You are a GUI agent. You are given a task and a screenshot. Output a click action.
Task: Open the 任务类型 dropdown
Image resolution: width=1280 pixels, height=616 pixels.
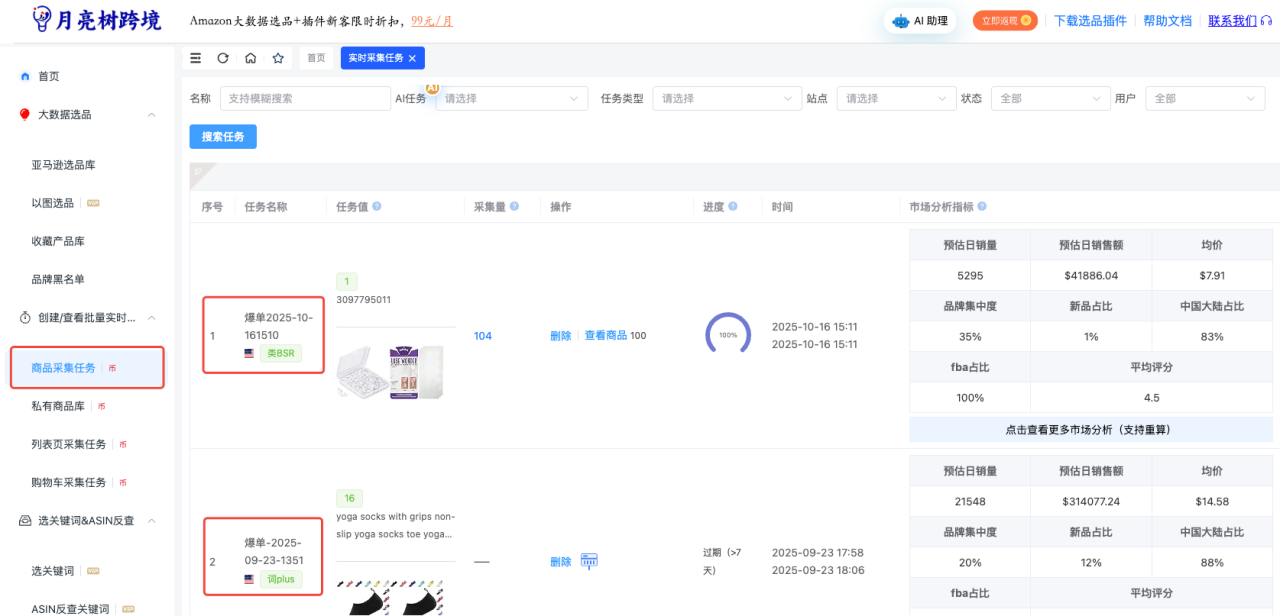[x=725, y=99]
